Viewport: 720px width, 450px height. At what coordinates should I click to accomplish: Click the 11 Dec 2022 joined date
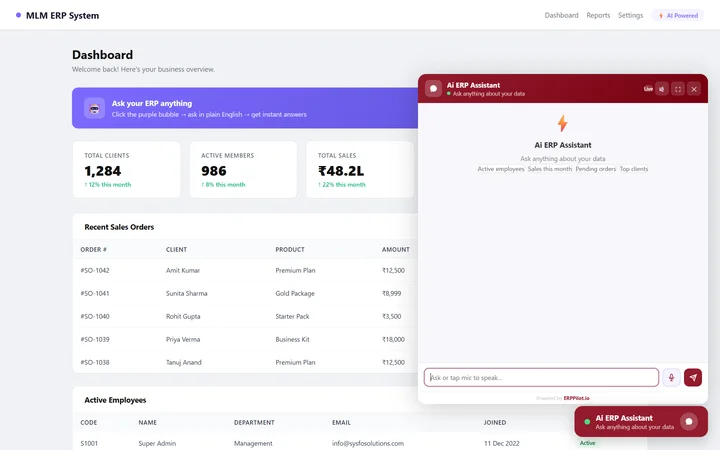[501, 444]
